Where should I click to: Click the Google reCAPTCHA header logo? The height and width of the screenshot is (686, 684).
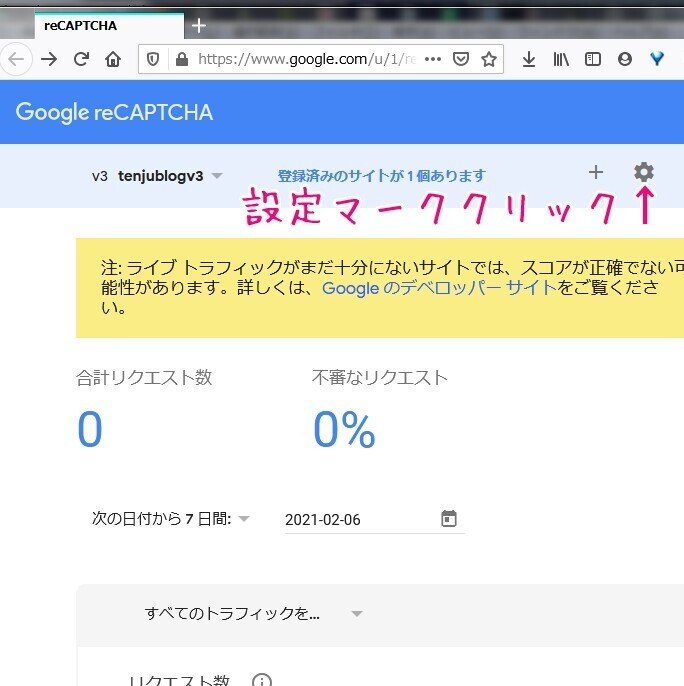(x=114, y=112)
